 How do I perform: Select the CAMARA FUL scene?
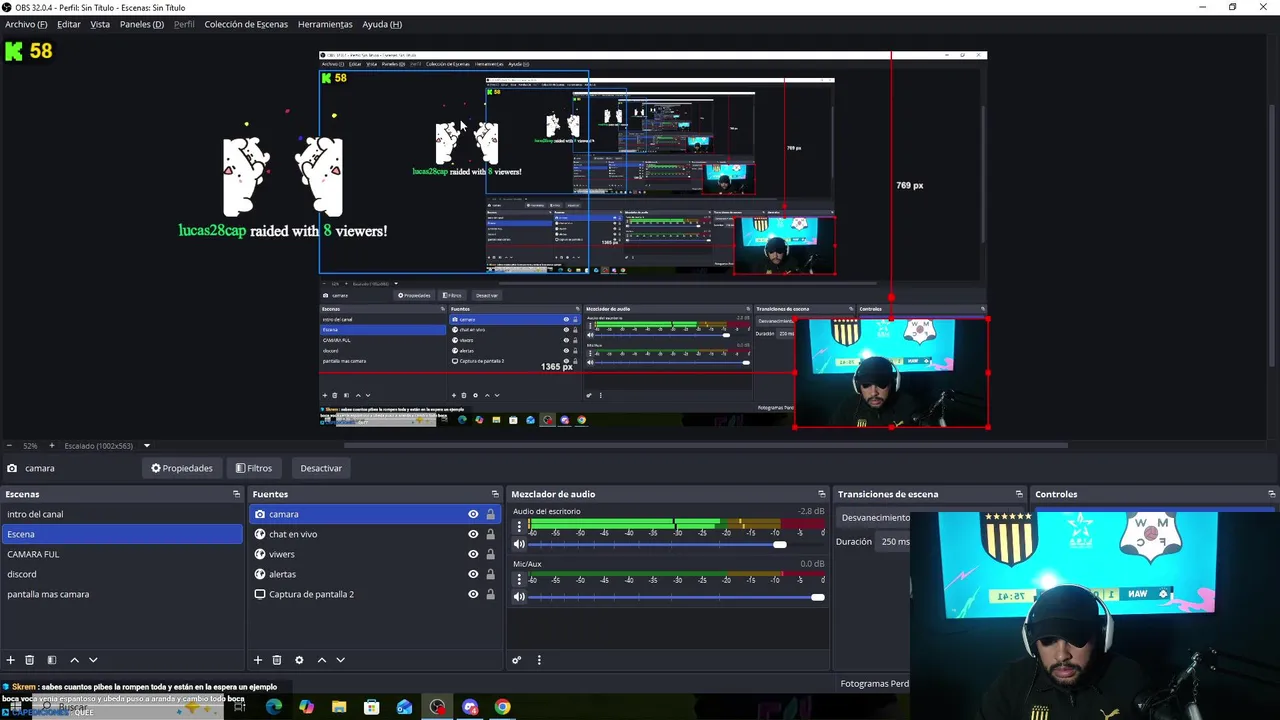pyautogui.click(x=121, y=554)
